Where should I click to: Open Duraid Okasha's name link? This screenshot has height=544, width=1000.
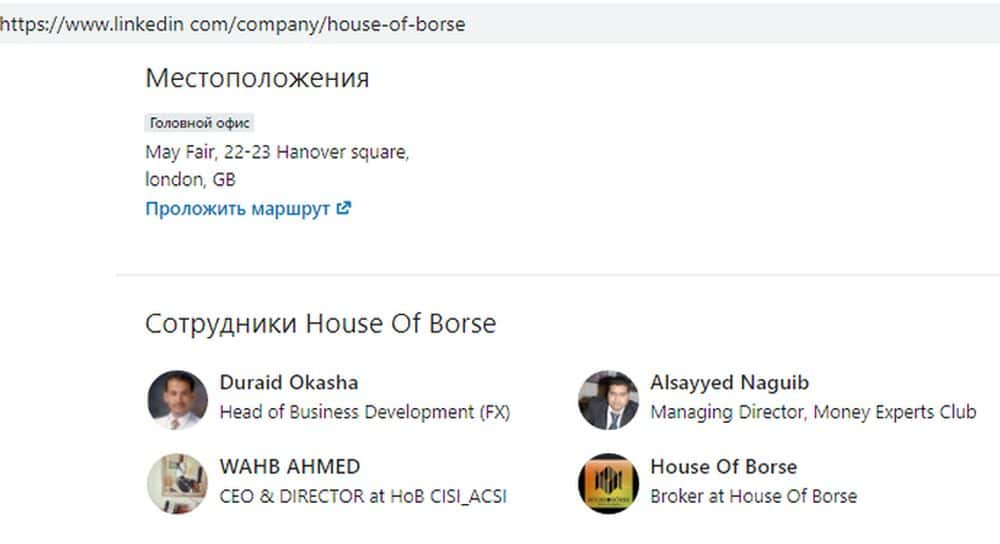[288, 383]
